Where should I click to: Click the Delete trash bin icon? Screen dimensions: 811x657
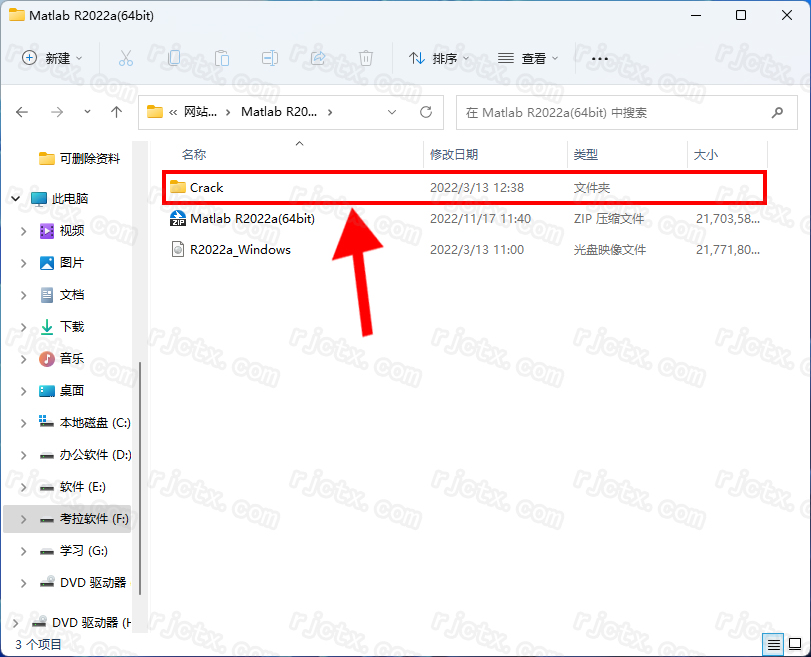366,59
